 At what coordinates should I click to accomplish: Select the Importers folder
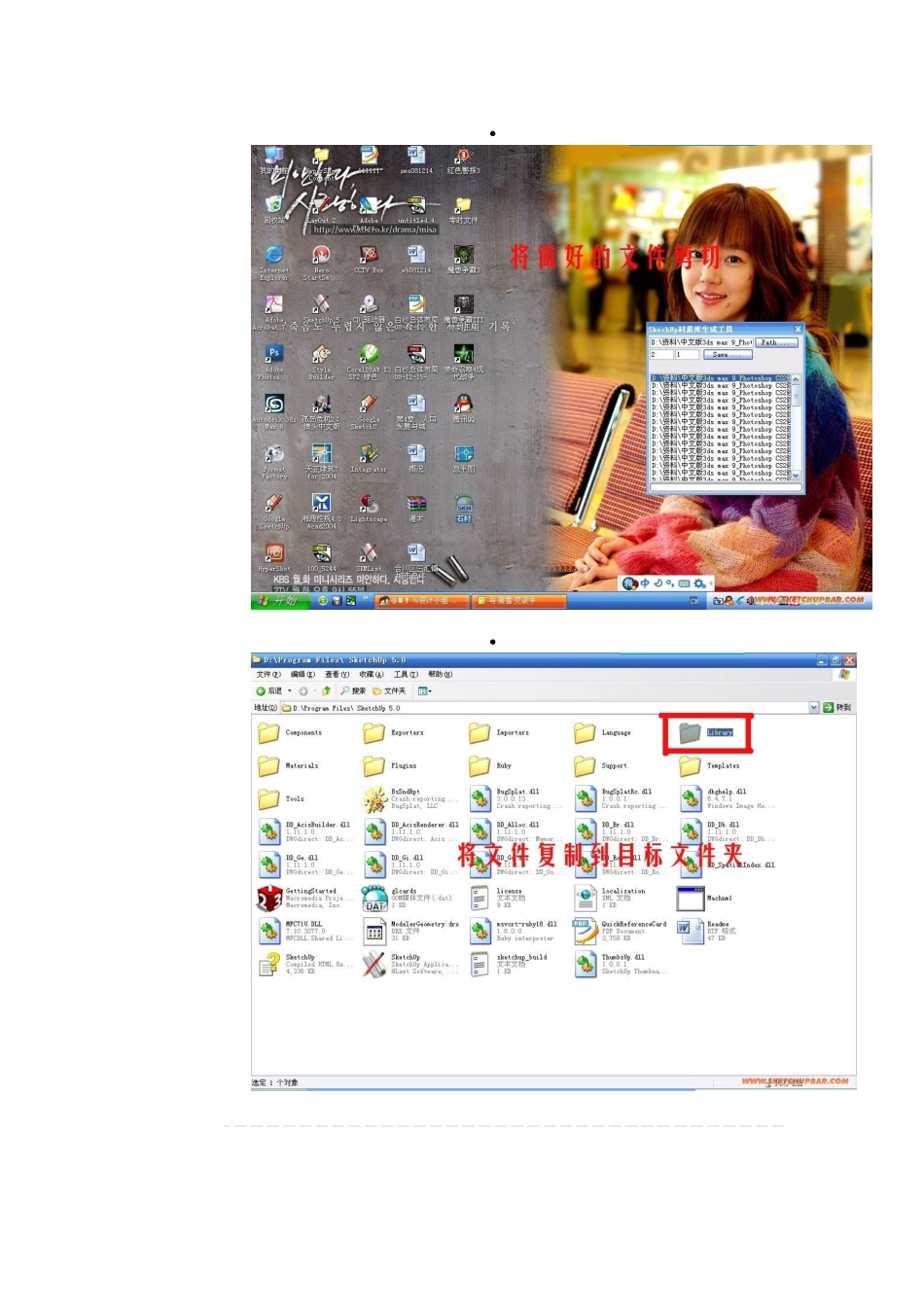point(500,733)
